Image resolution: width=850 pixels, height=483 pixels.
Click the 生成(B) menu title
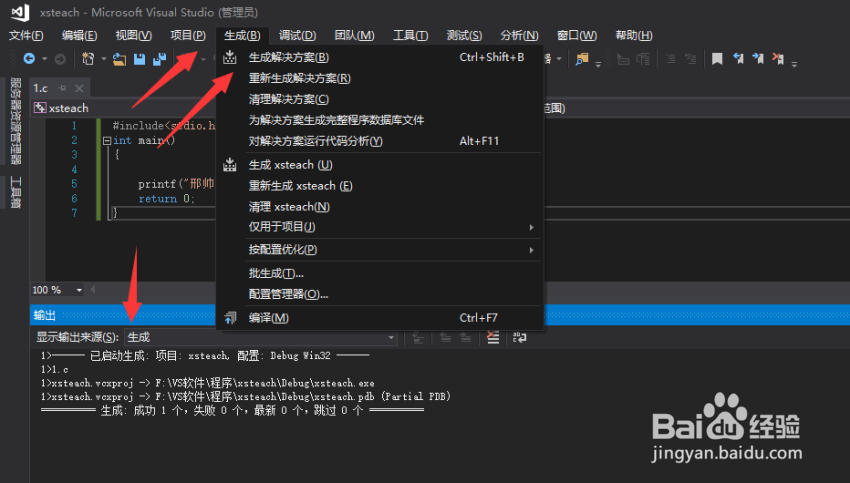[x=242, y=35]
